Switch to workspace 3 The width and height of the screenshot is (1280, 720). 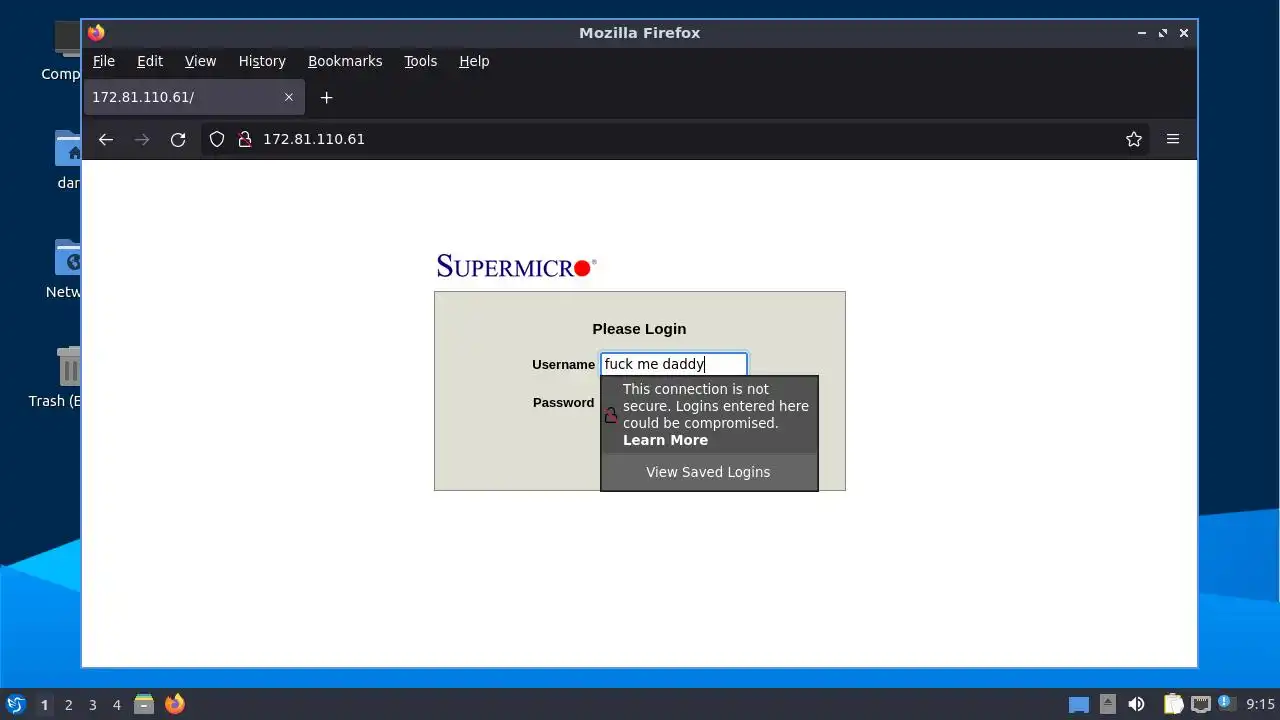click(92, 705)
